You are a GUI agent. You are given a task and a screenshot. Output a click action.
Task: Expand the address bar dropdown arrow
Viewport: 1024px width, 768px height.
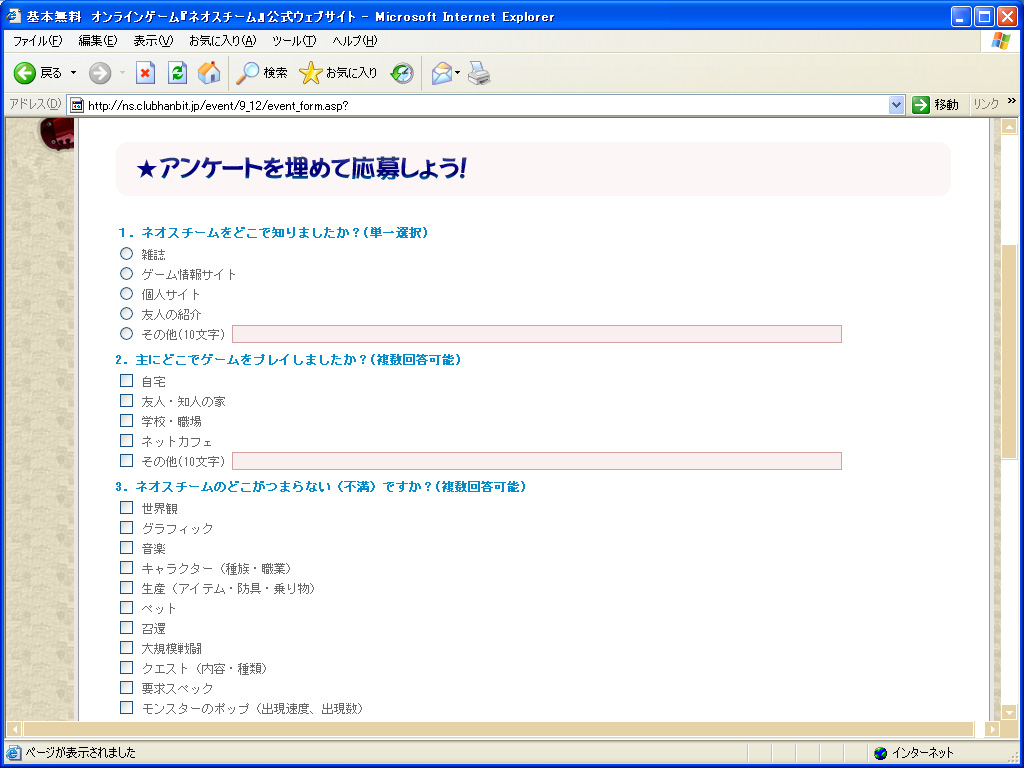[896, 105]
